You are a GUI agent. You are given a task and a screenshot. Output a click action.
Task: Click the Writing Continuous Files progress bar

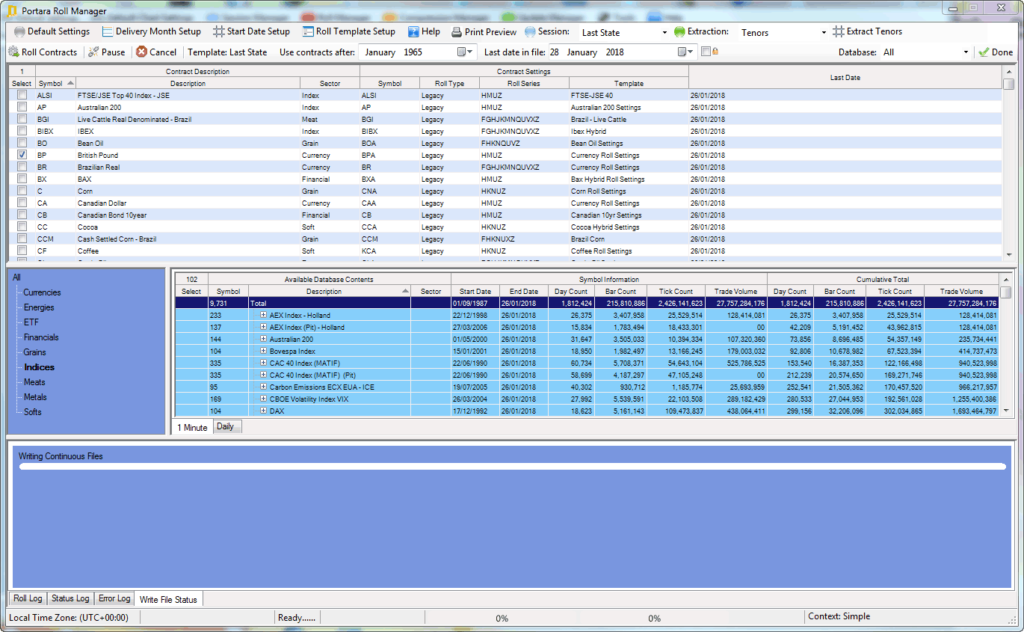click(512, 466)
